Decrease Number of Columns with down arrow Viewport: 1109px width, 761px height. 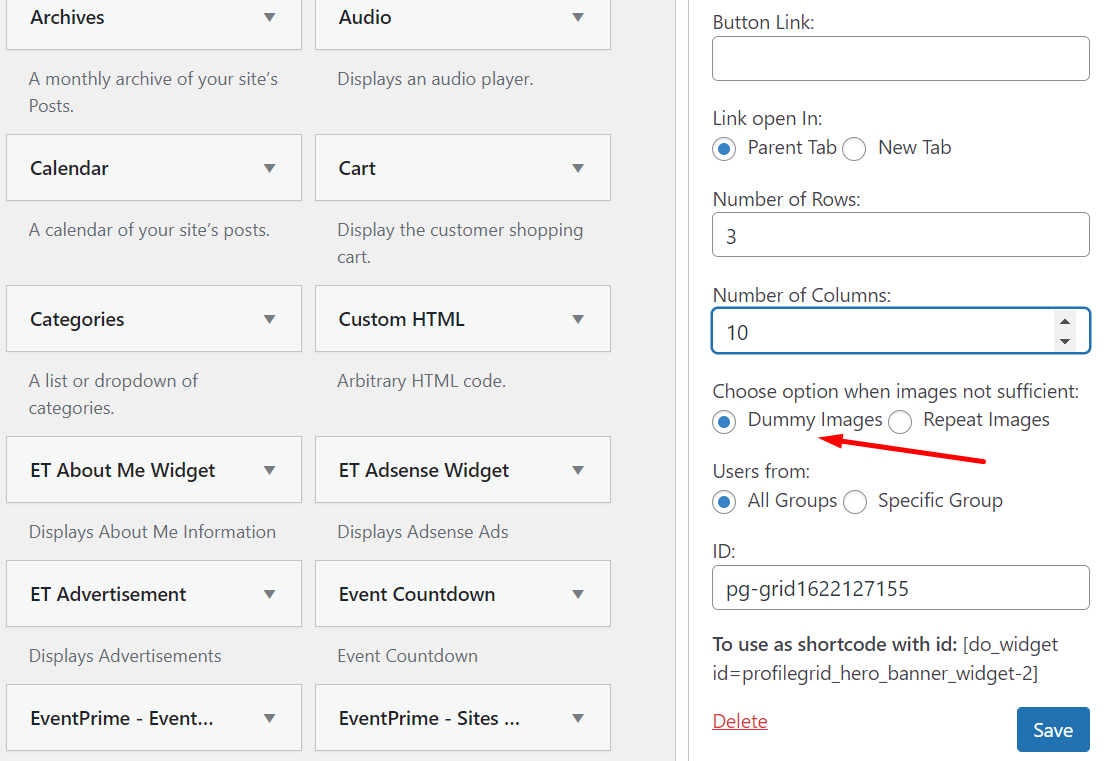[x=1065, y=341]
